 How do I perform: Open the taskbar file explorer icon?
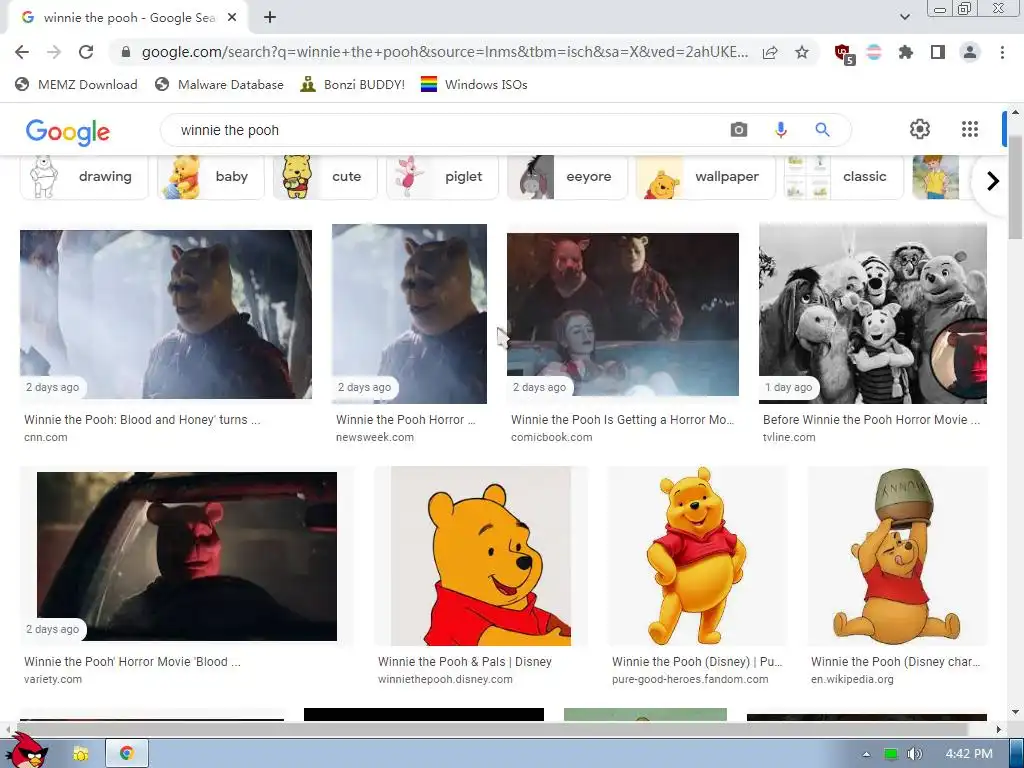click(x=81, y=754)
